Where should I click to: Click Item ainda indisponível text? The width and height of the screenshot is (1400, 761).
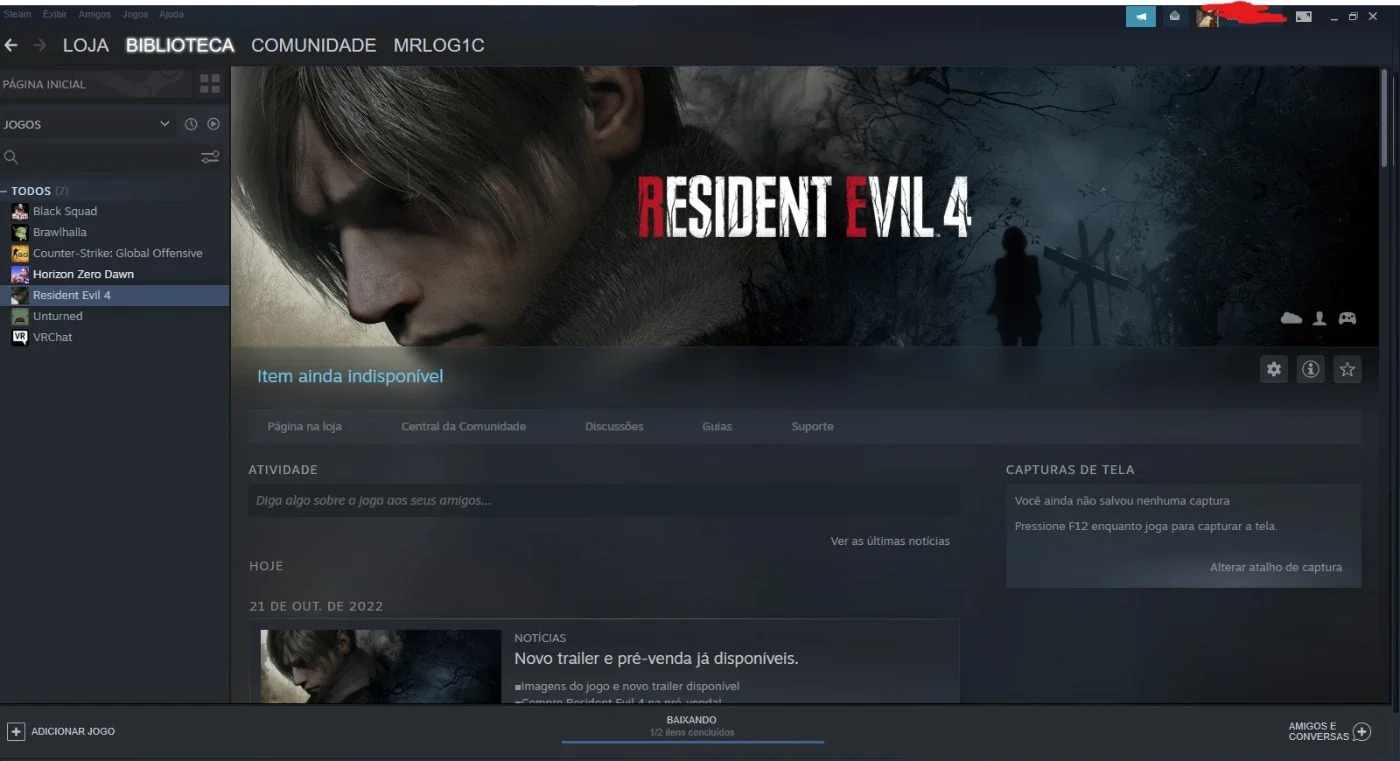pyautogui.click(x=350, y=376)
